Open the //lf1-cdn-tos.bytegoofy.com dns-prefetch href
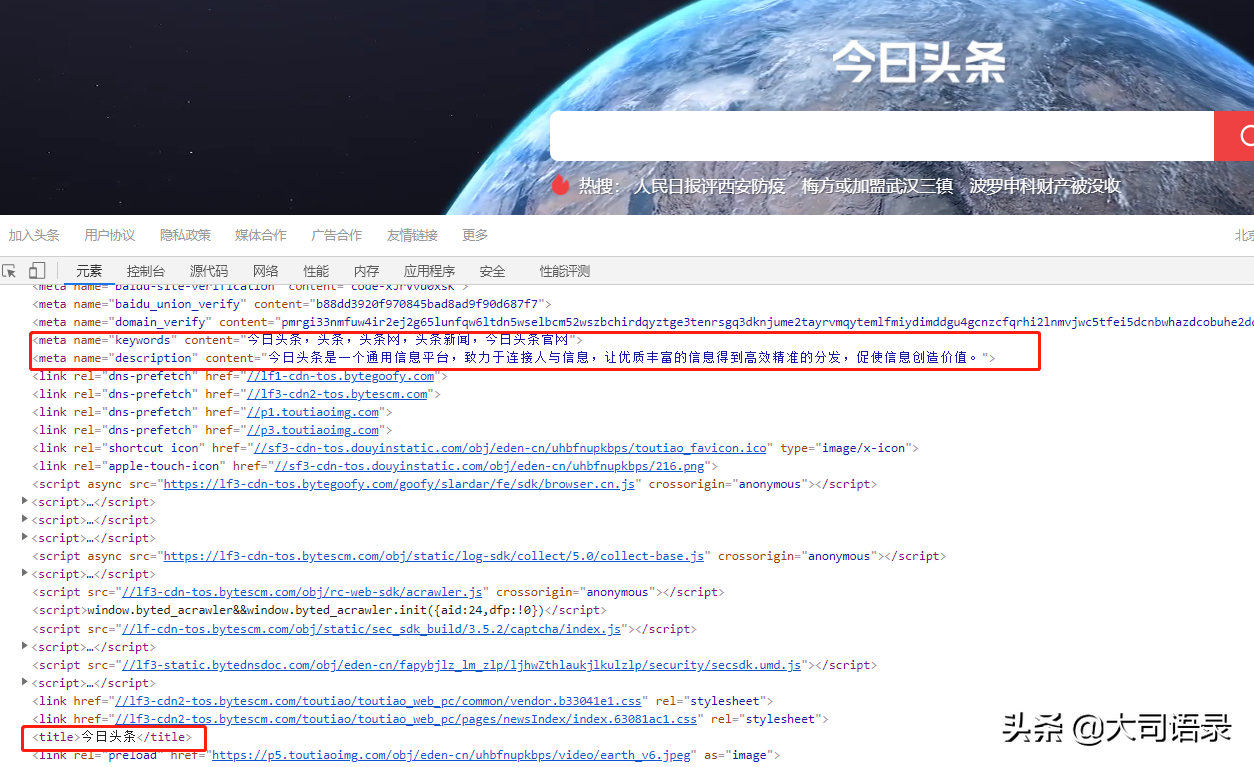 (x=341, y=376)
